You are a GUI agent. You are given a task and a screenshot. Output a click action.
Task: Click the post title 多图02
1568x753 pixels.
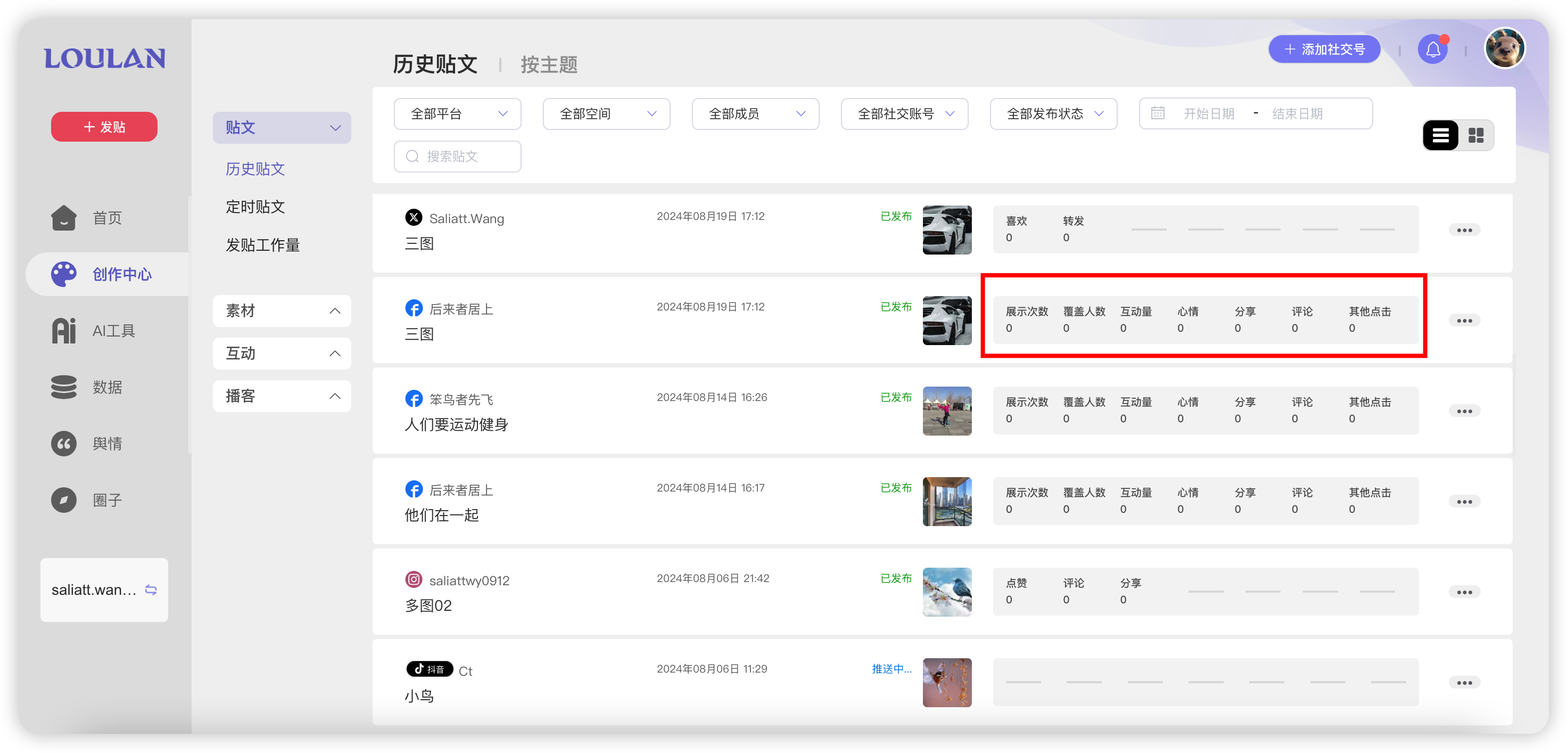pos(428,605)
